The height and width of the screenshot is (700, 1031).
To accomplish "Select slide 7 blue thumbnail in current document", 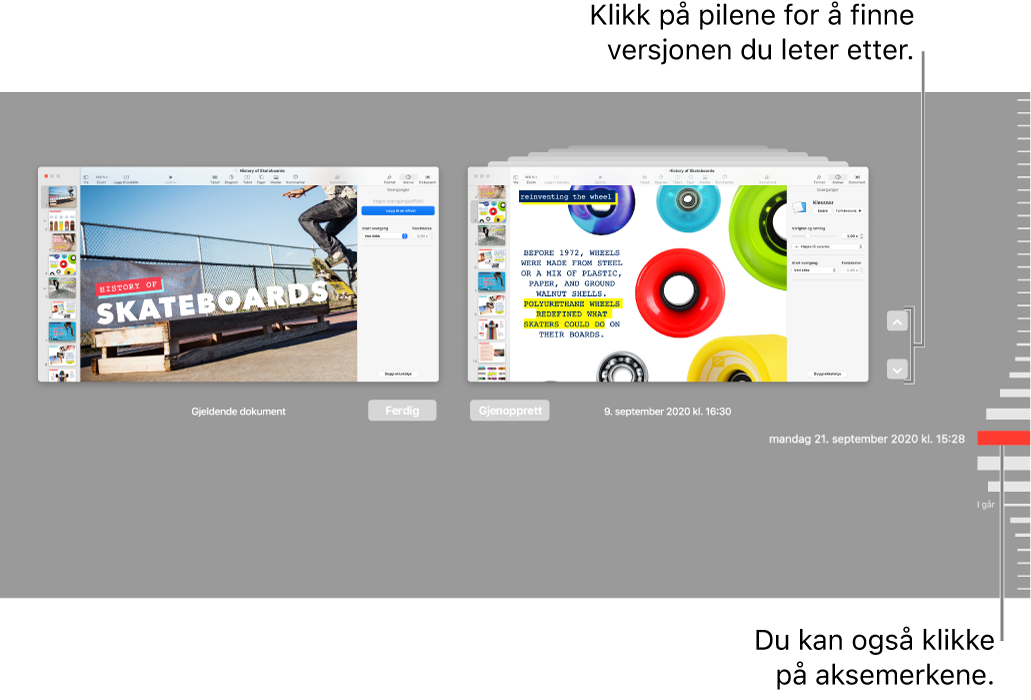I will click(x=62, y=332).
